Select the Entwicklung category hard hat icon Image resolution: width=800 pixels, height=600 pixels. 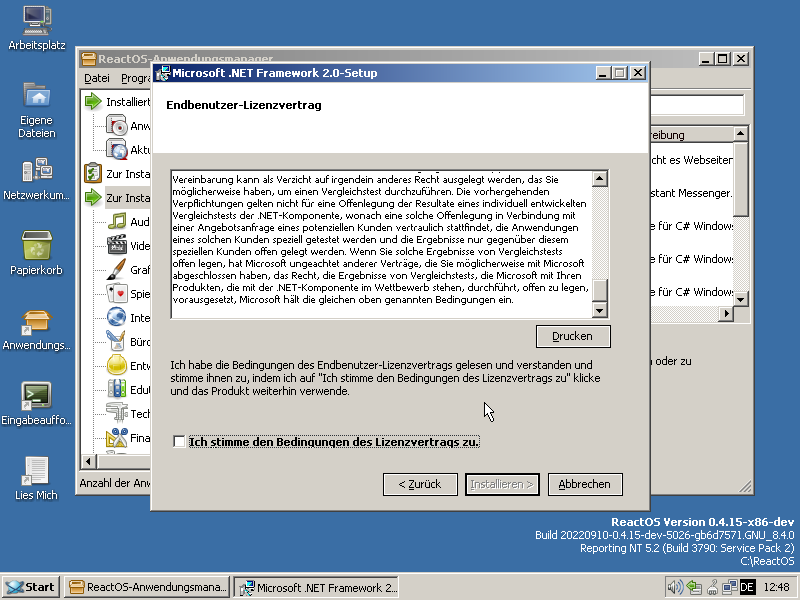click(x=116, y=365)
